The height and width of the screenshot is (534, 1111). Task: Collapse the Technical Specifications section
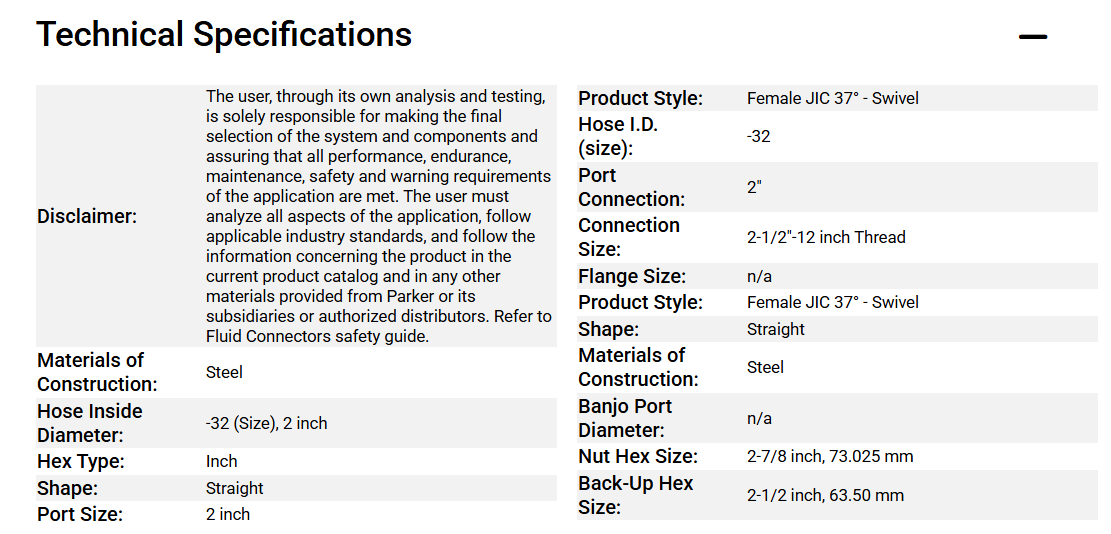(x=1032, y=38)
